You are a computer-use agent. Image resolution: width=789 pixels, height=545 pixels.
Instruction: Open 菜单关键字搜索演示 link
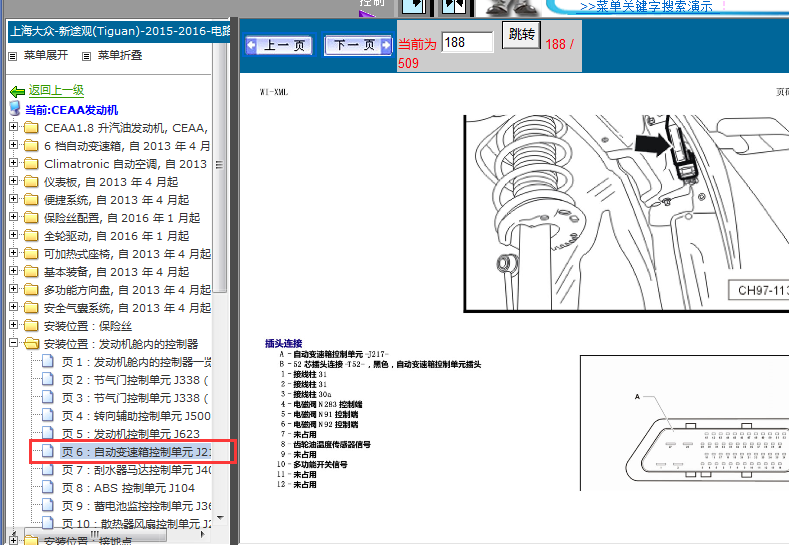pos(646,7)
